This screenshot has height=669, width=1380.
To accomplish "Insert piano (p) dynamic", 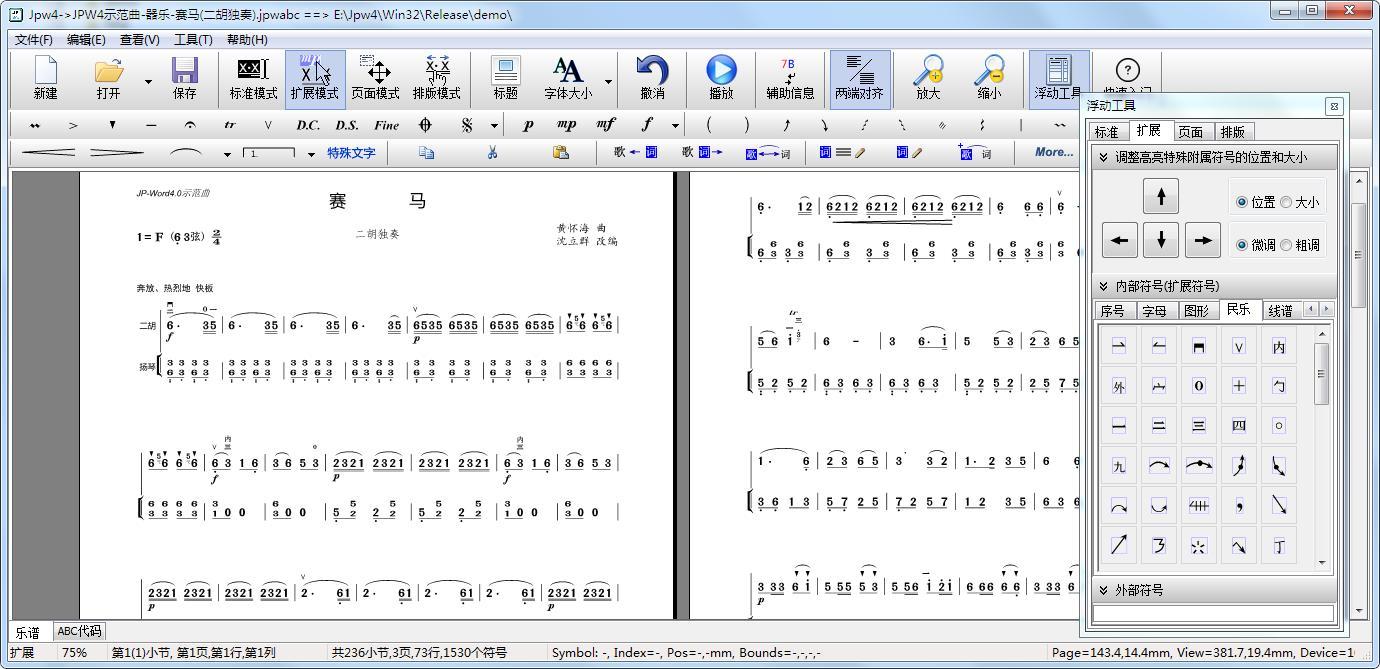I will 528,125.
